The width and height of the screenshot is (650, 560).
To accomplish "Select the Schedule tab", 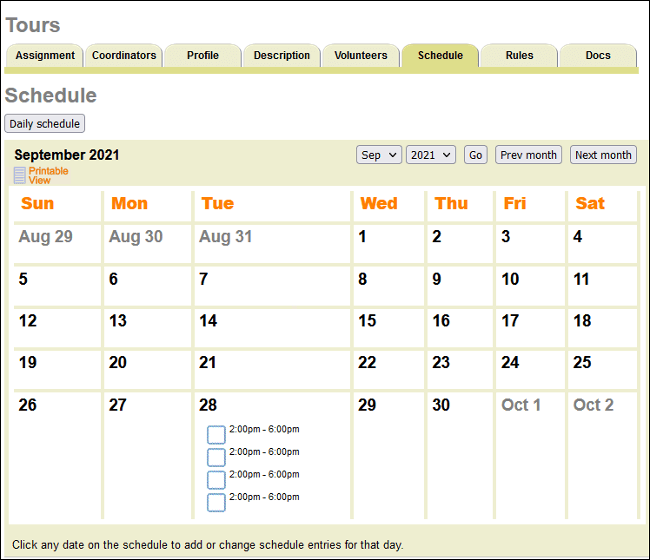I will click(440, 56).
